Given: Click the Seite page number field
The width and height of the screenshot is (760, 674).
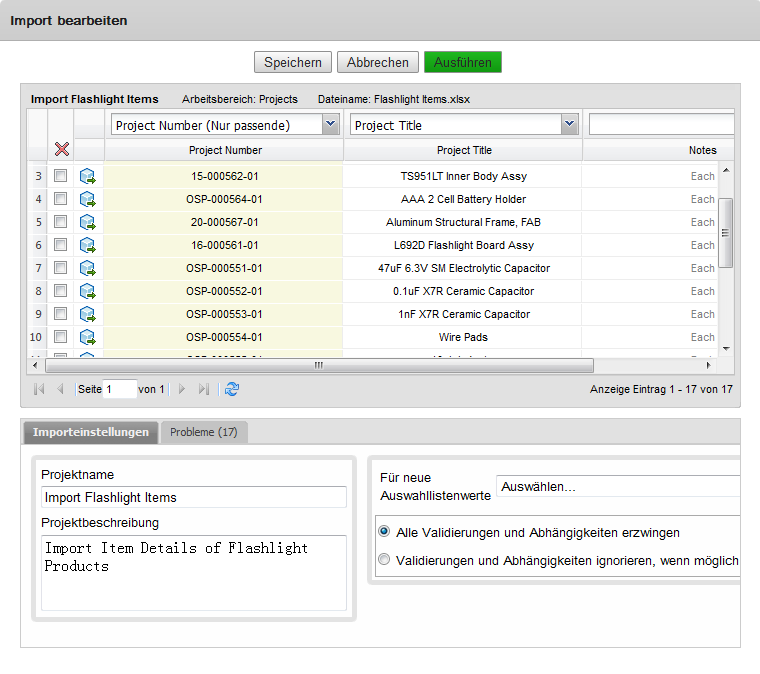Looking at the screenshot, I should pyautogui.click(x=120, y=389).
